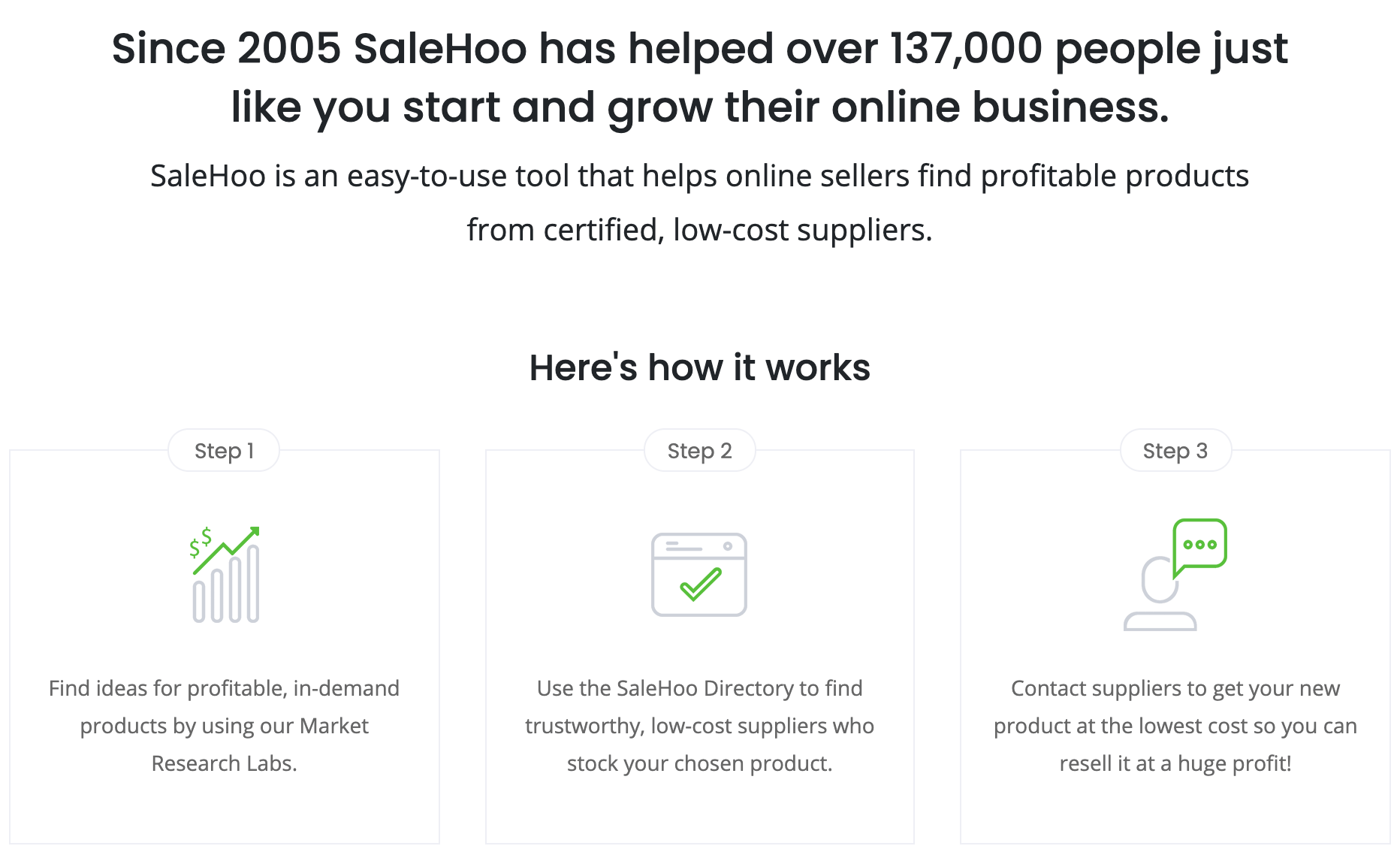Viewport: 1400px width, 852px height.
Task: Select the Step 2 badge
Action: click(x=699, y=451)
